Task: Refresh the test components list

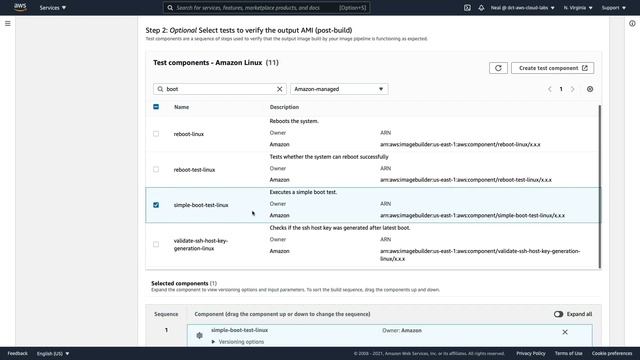Action: (498, 68)
